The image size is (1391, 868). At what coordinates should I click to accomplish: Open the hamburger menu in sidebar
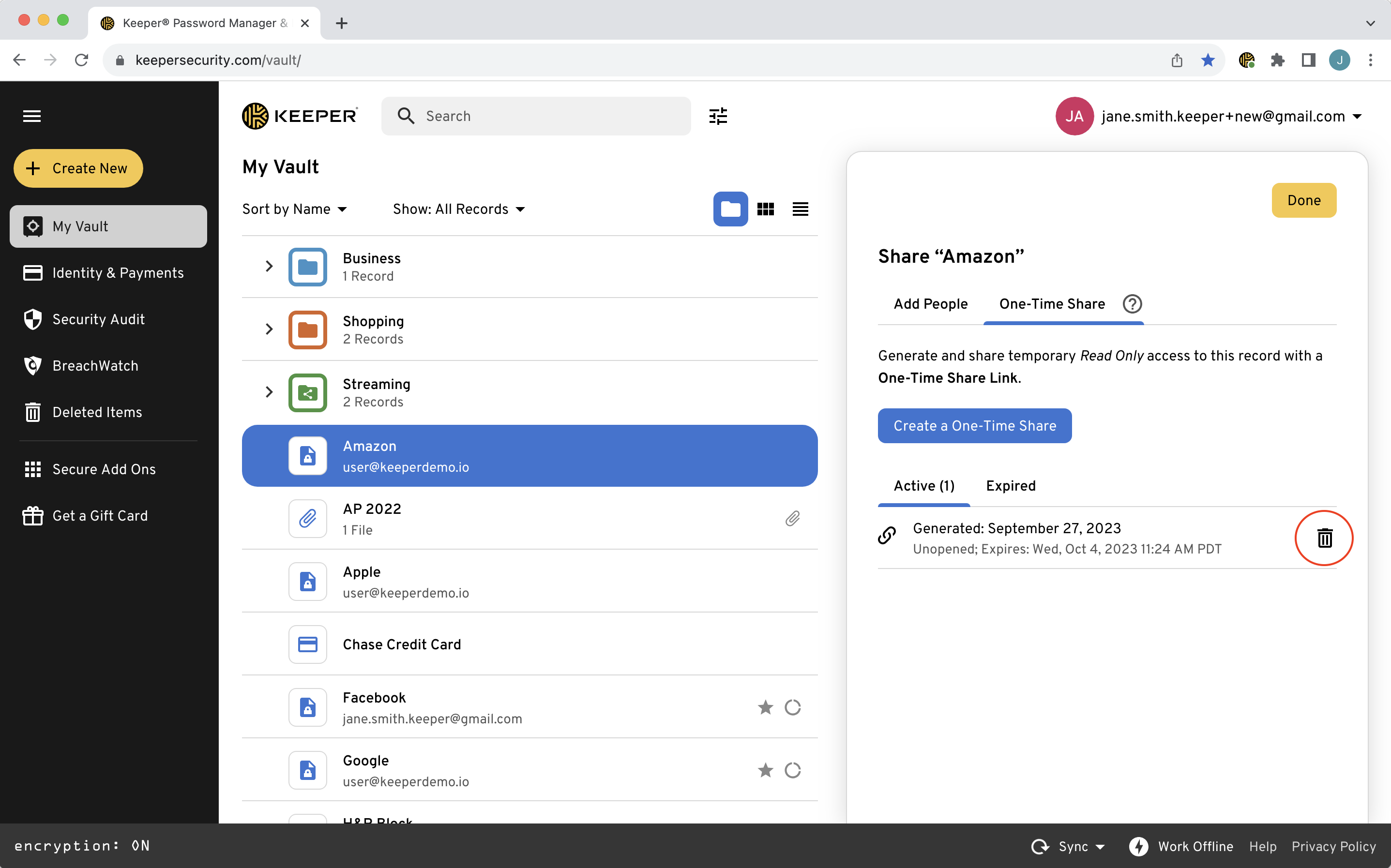[x=31, y=116]
